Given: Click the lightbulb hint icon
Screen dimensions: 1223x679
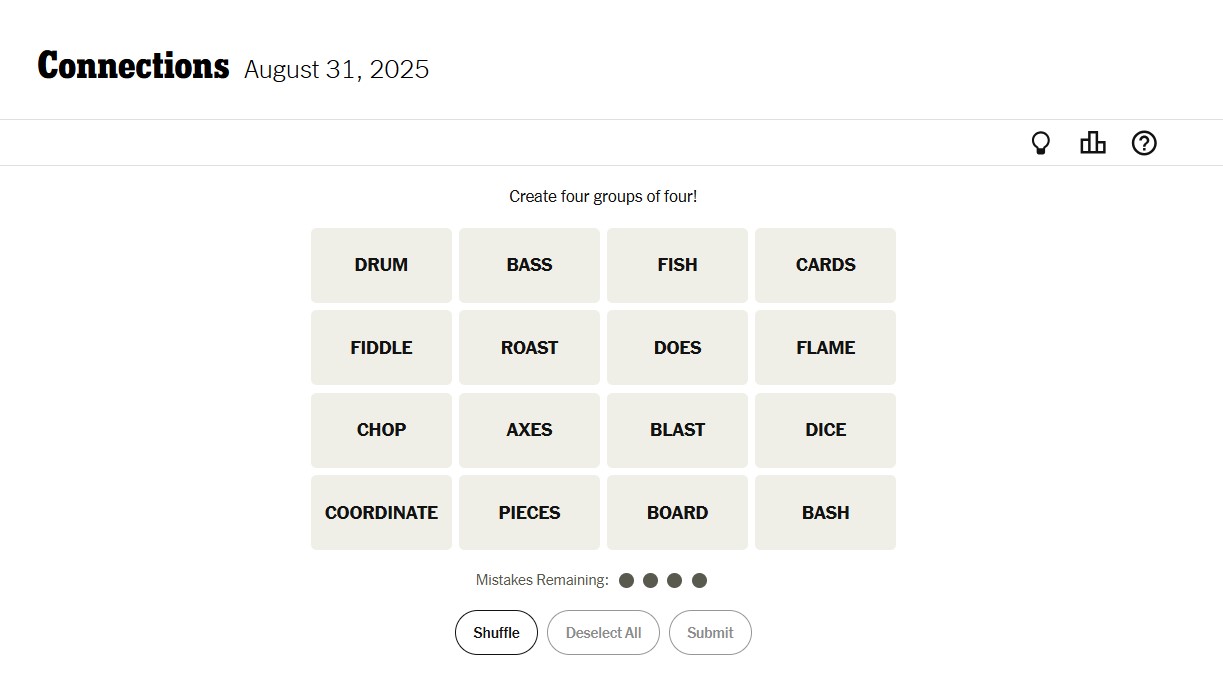Looking at the screenshot, I should [x=1040, y=143].
